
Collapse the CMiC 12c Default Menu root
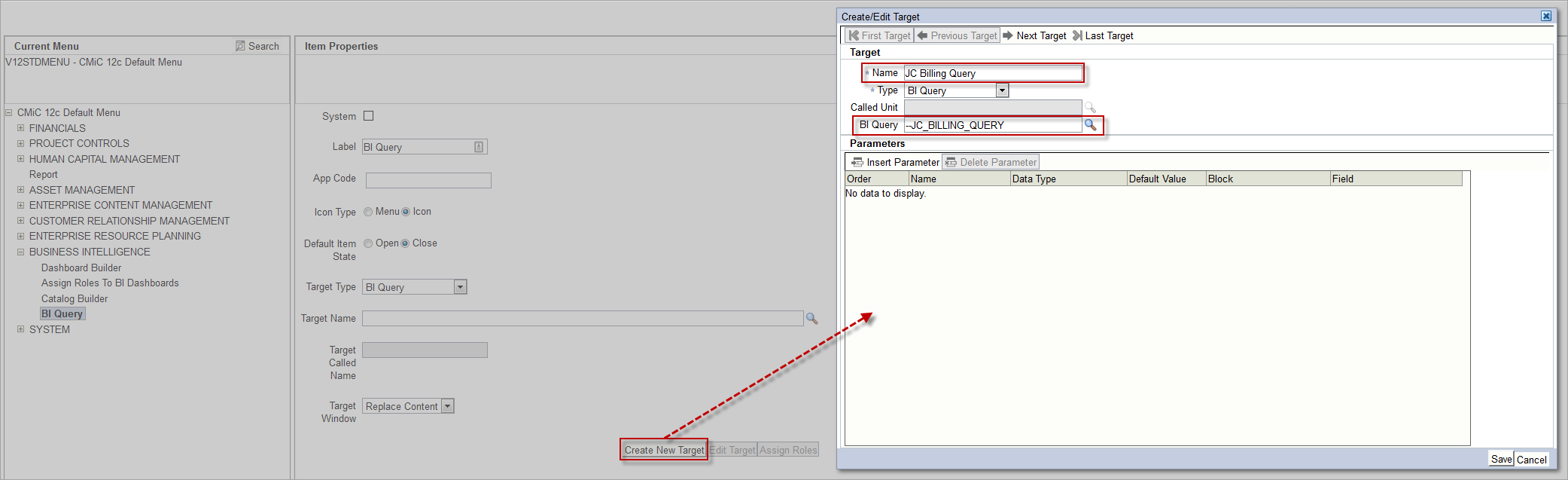(x=9, y=113)
